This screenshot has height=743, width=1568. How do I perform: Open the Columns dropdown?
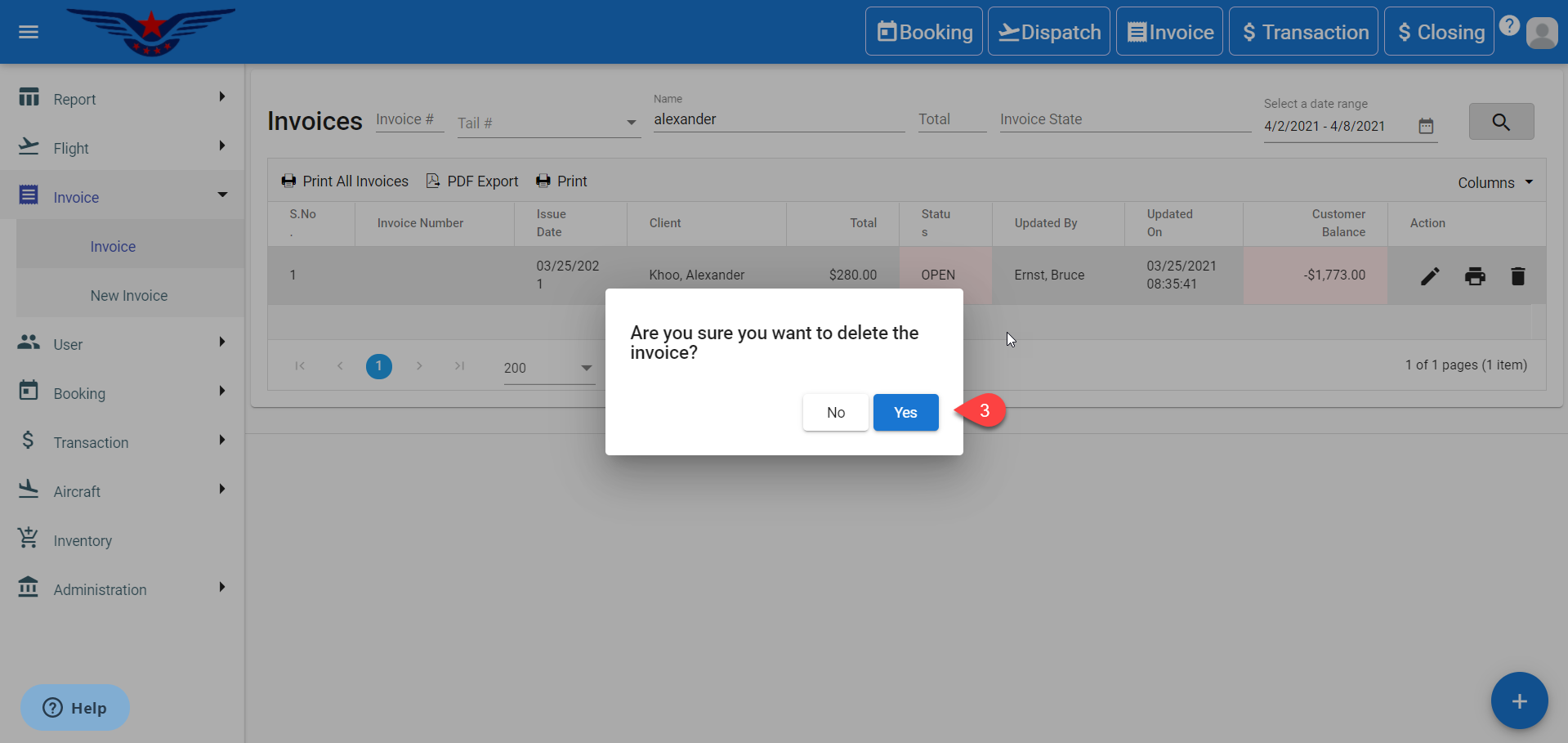1494,182
